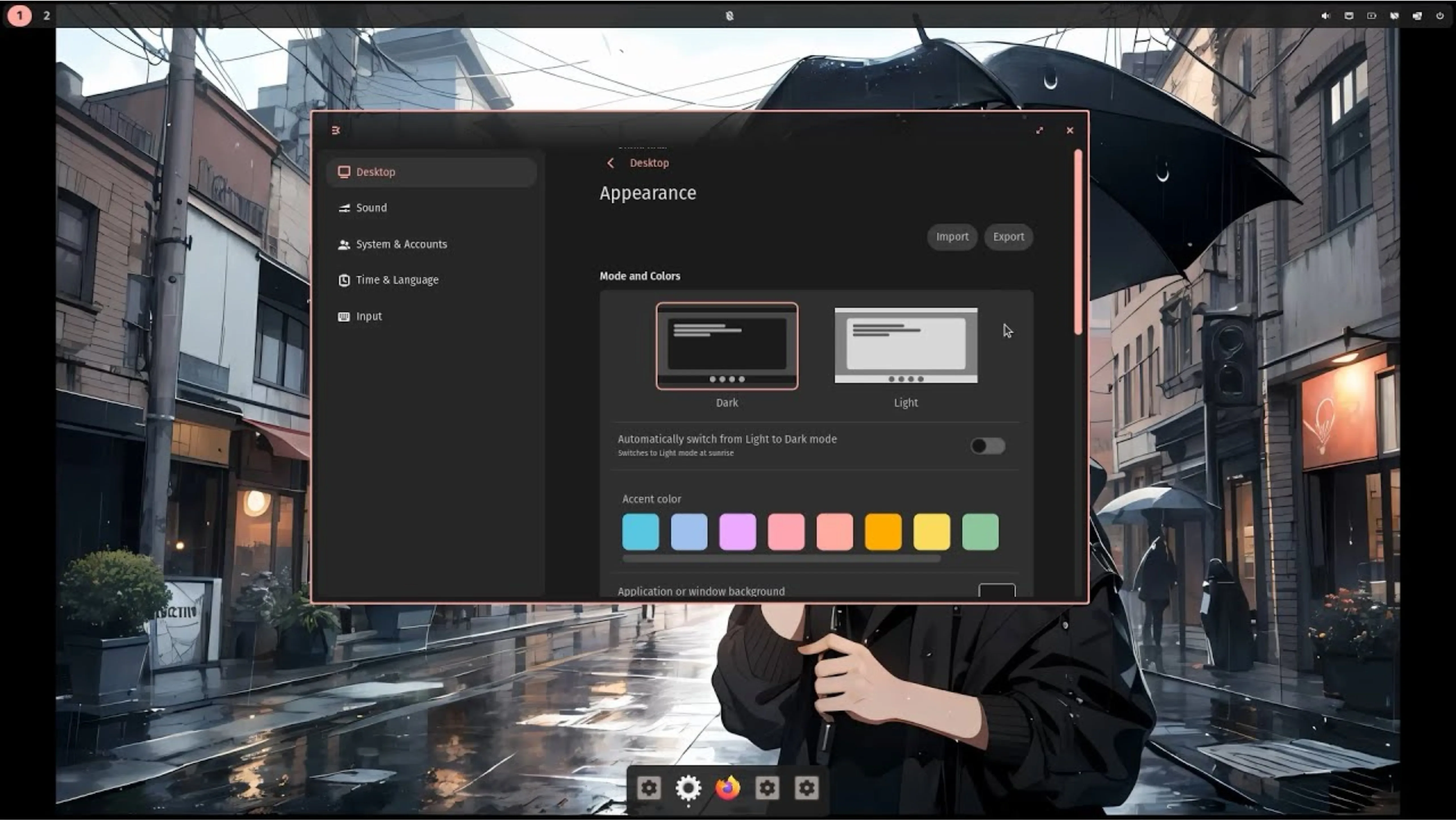Open the Sound settings section

point(371,207)
